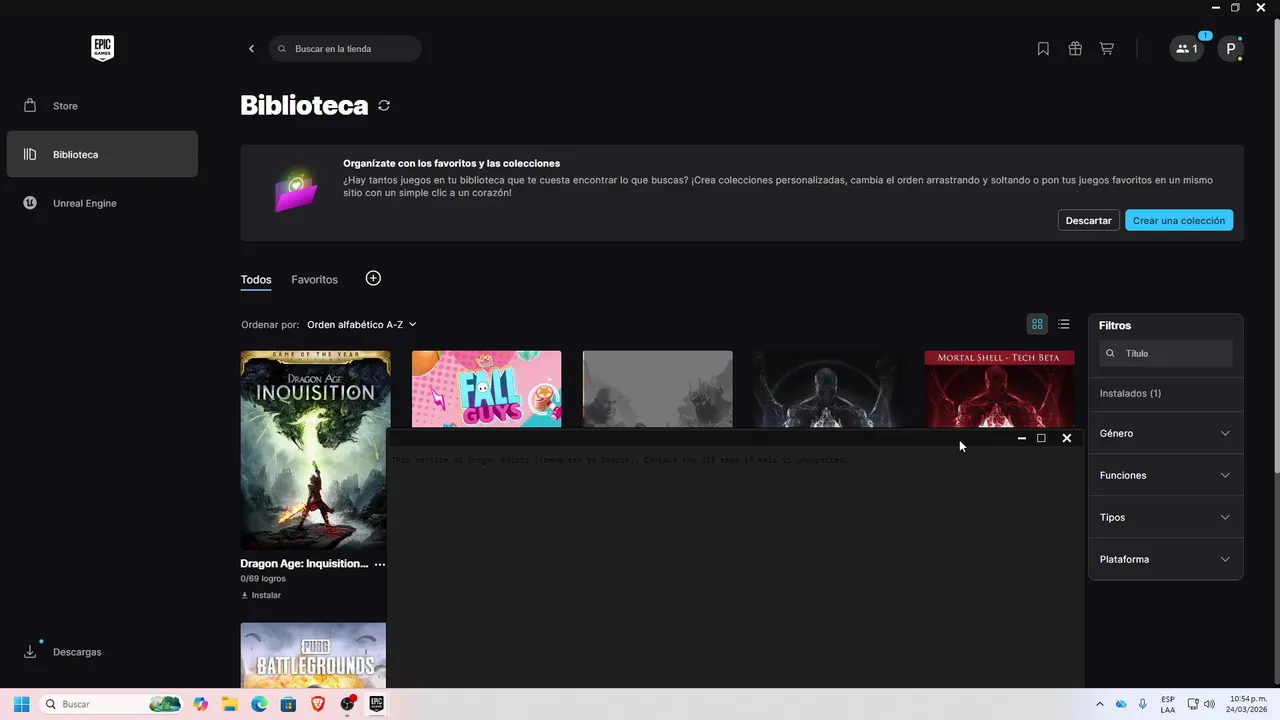
Task: Open the Store section
Action: point(102,106)
